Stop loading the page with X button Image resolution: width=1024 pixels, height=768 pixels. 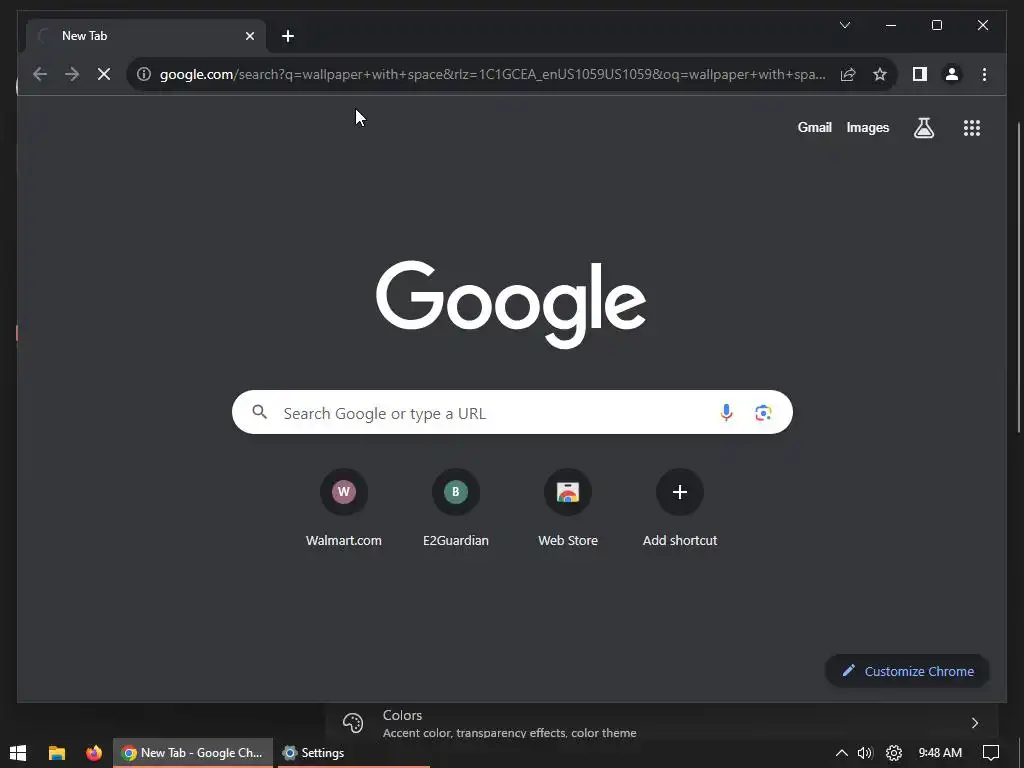pos(104,74)
